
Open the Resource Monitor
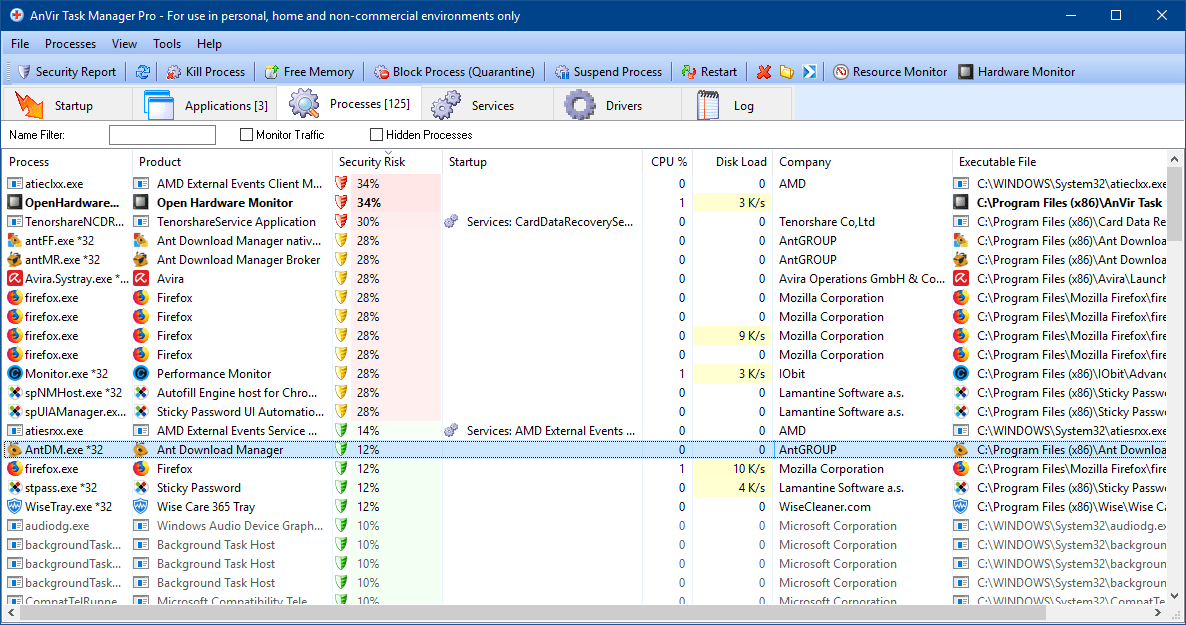click(x=890, y=72)
